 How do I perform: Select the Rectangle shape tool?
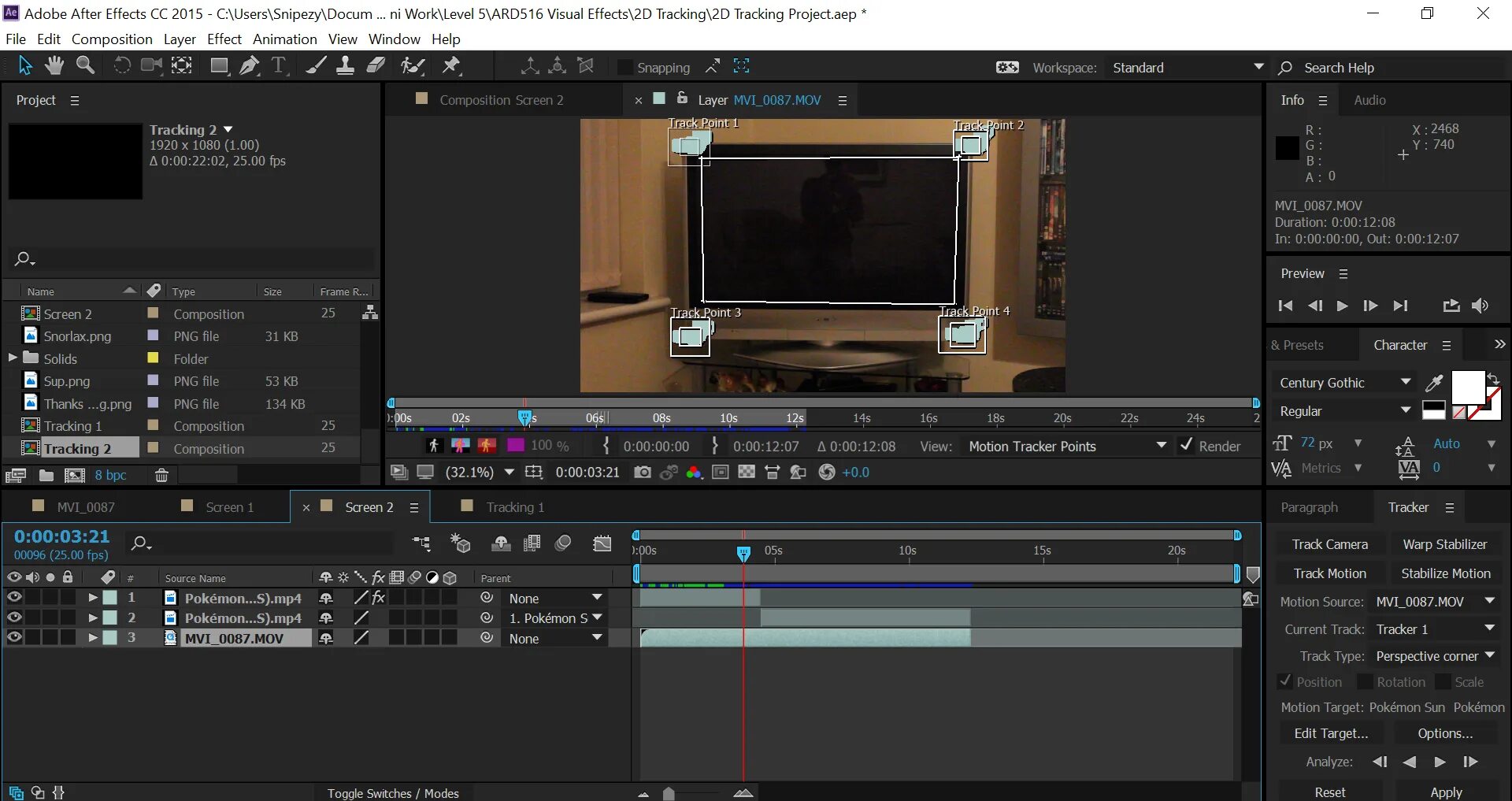(x=220, y=66)
